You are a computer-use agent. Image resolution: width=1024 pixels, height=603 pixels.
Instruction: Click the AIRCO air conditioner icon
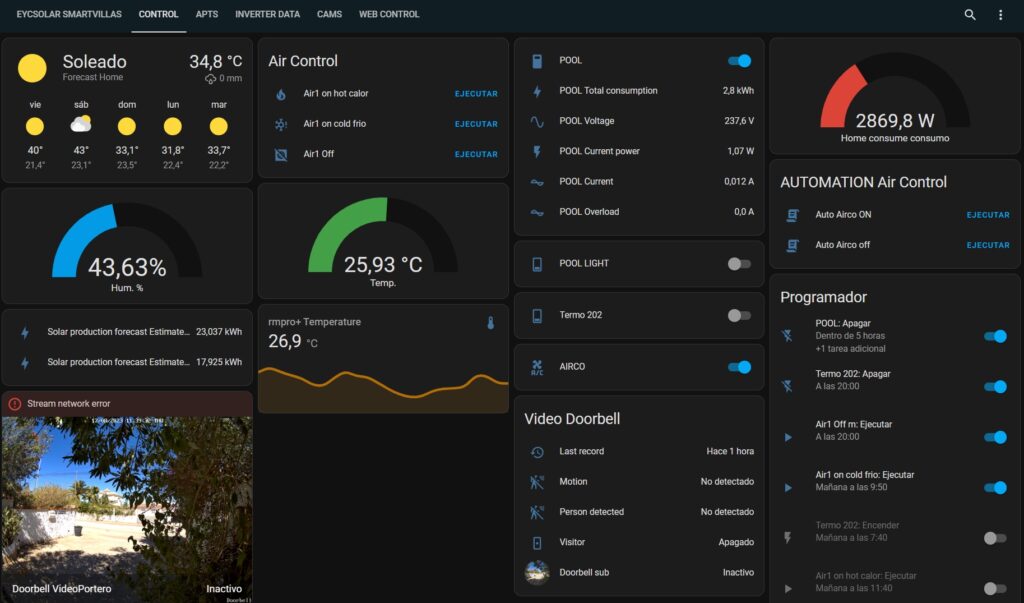tap(537, 367)
